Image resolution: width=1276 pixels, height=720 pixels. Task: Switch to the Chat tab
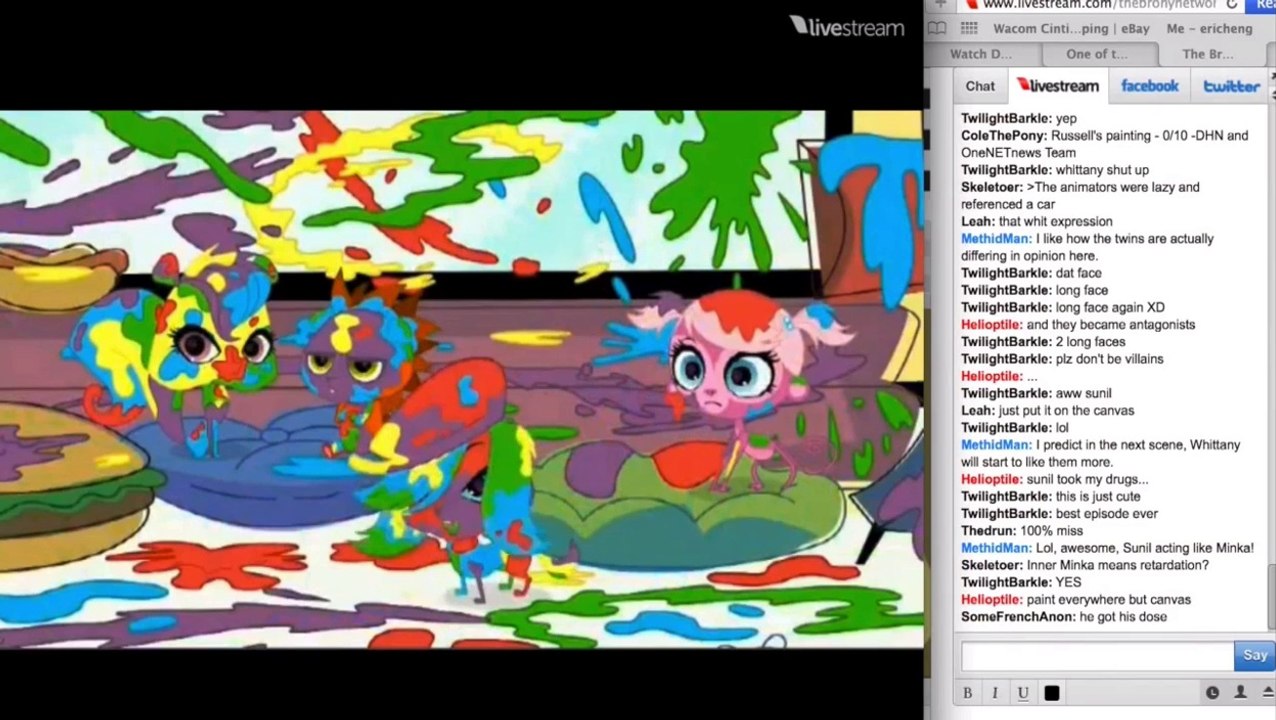pos(980,86)
